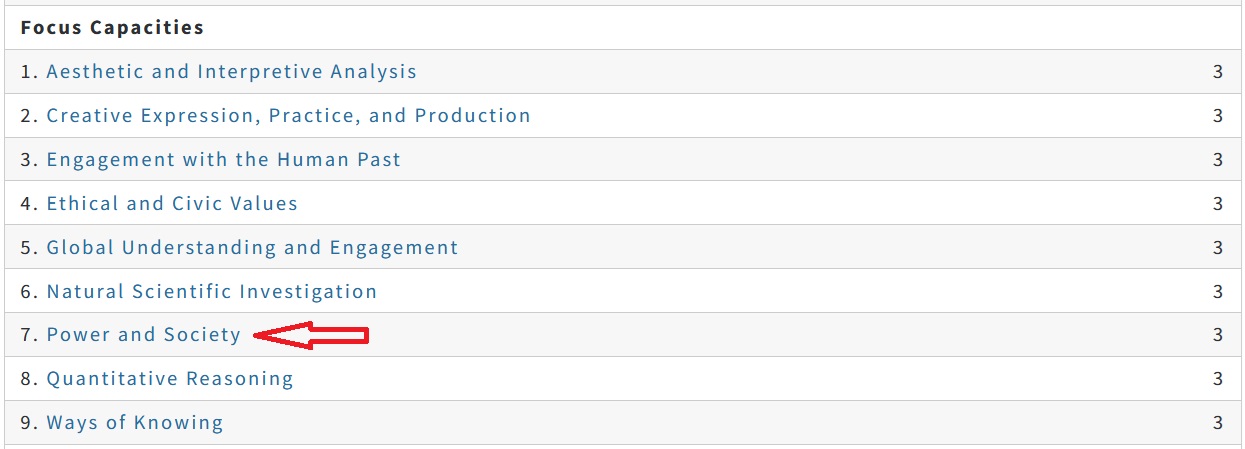This screenshot has width=1245, height=449.
Task: Click credit value in Power and Society row
Action: click(x=1217, y=335)
